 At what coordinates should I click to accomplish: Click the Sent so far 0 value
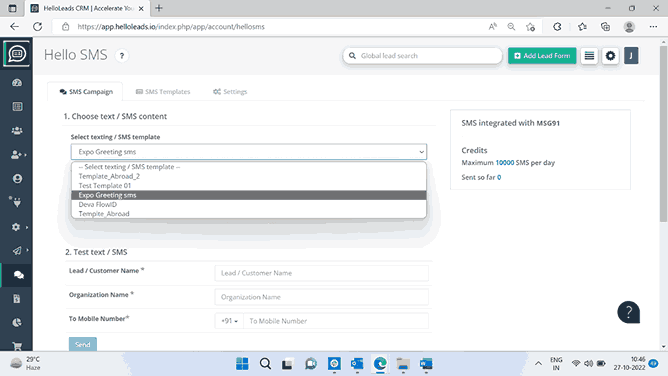point(499,178)
